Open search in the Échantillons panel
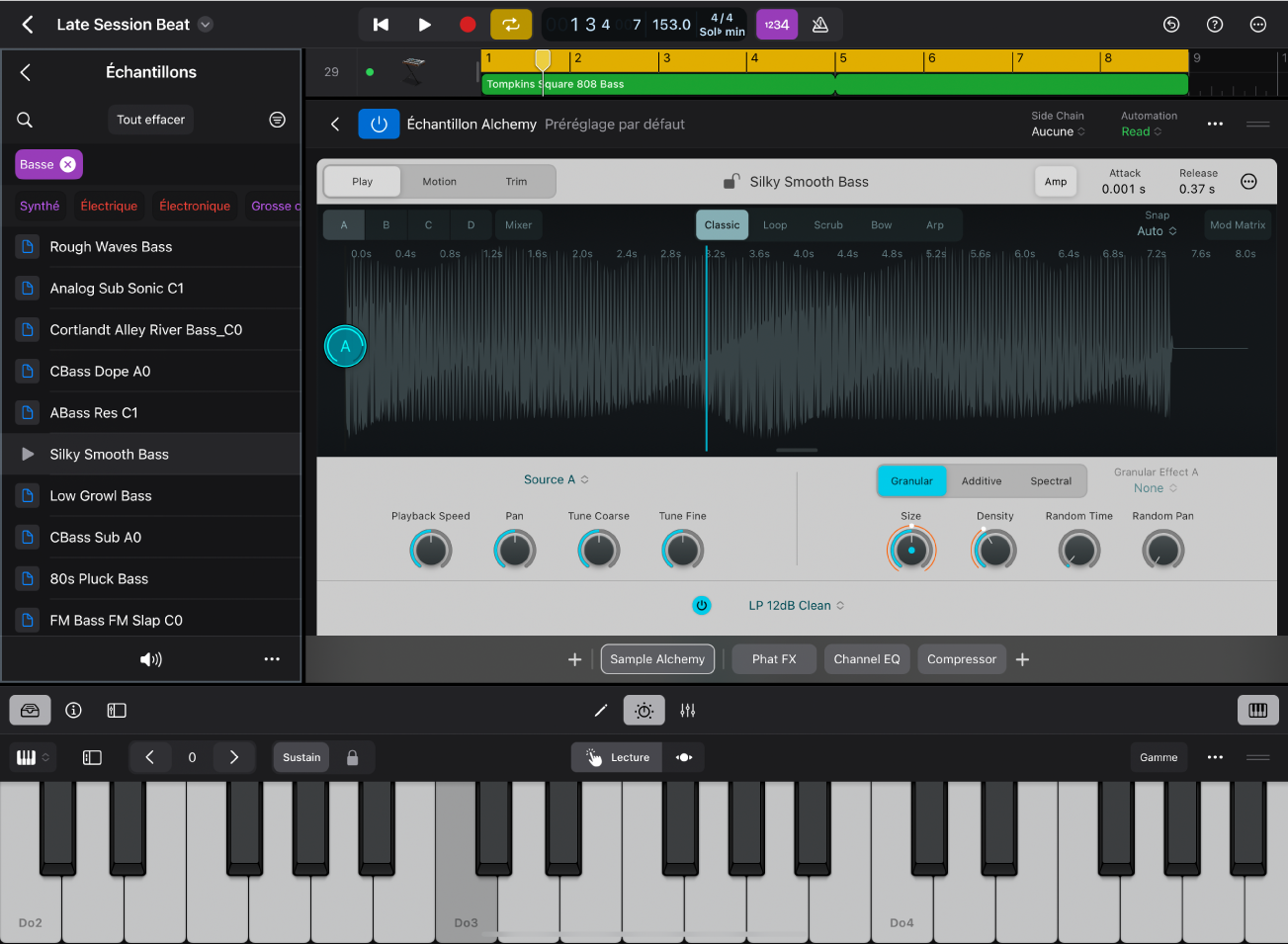 point(24,120)
